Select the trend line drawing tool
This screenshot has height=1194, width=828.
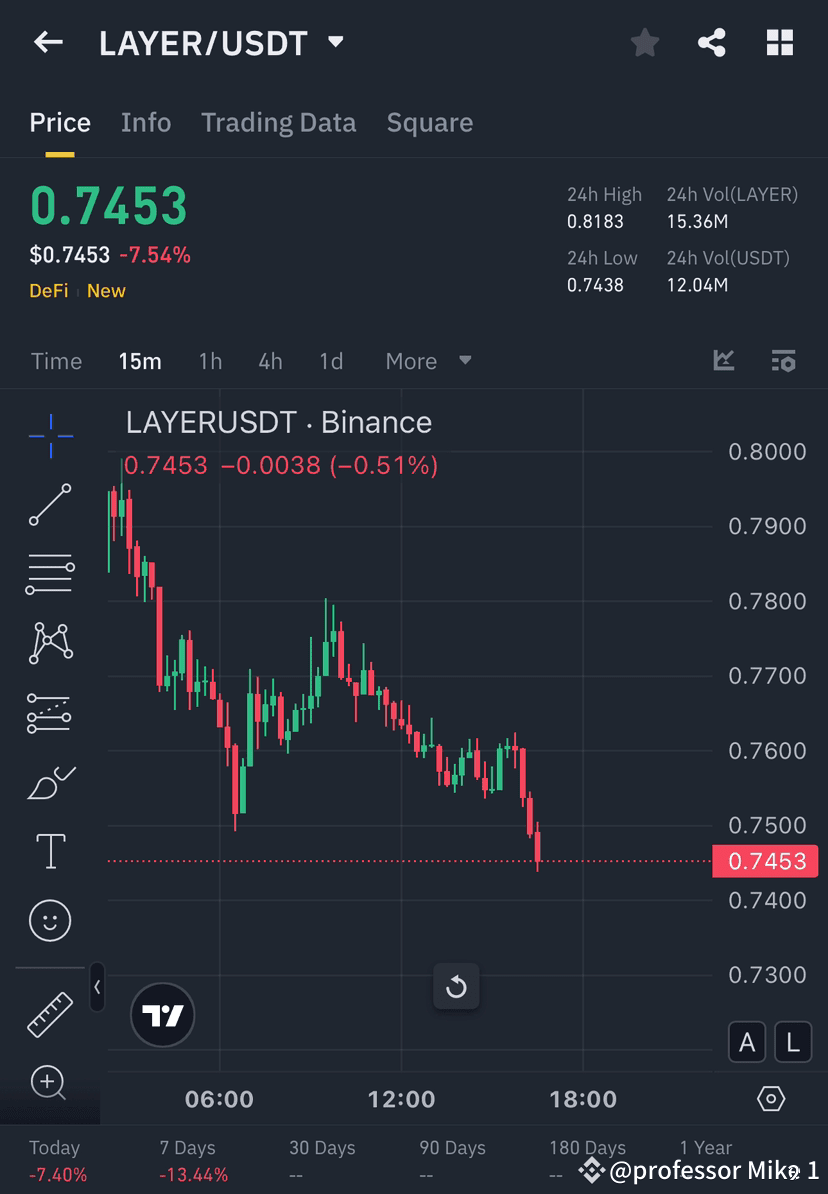pyautogui.click(x=50, y=505)
